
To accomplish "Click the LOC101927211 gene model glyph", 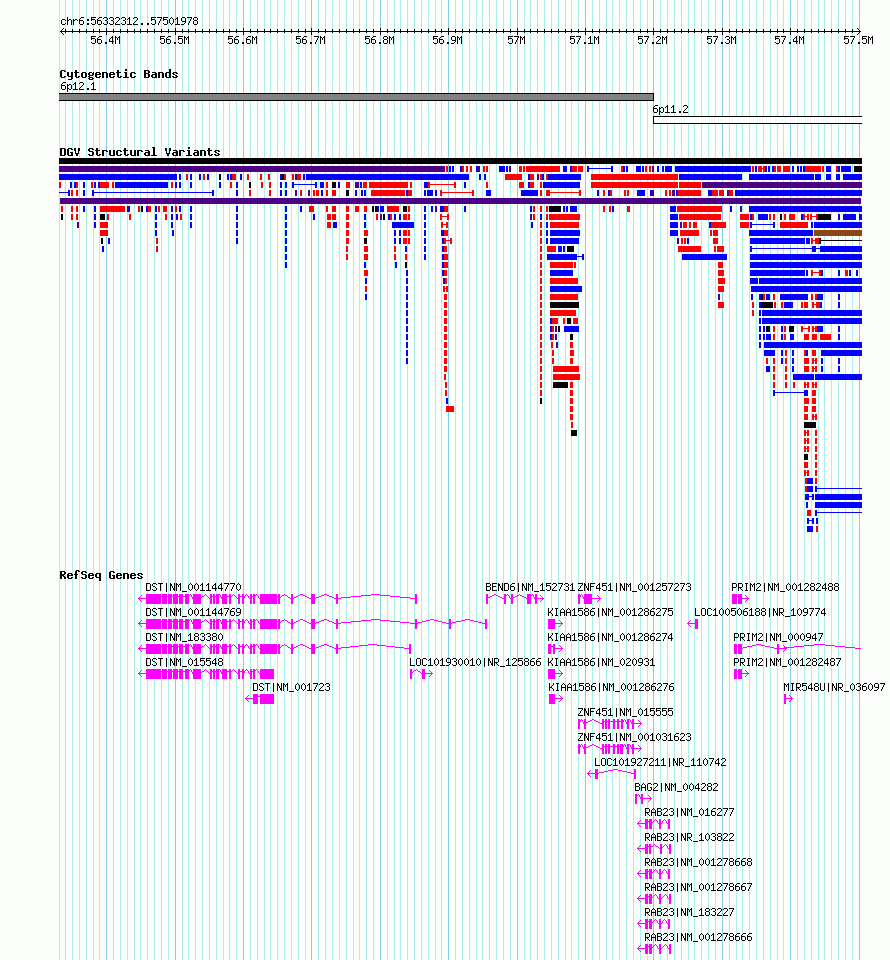I will pyautogui.click(x=611, y=774).
